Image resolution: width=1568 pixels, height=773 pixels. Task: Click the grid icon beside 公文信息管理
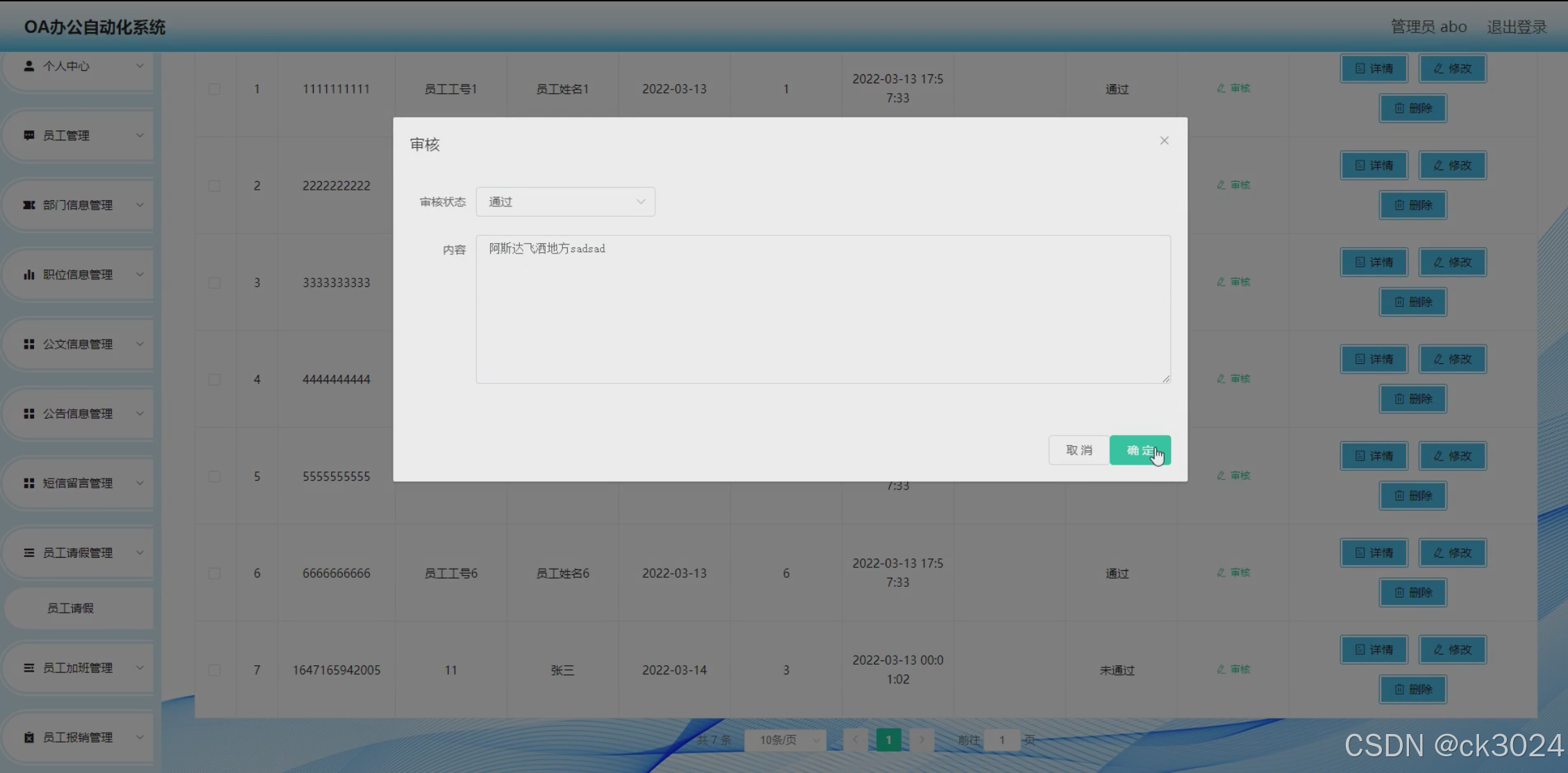coord(28,344)
